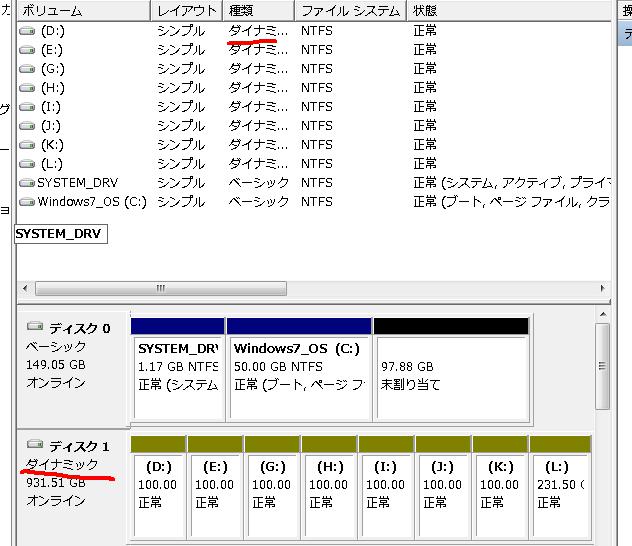Select the (H:) volume name in the list
The width and height of the screenshot is (632, 546).
pyautogui.click(x=53, y=88)
